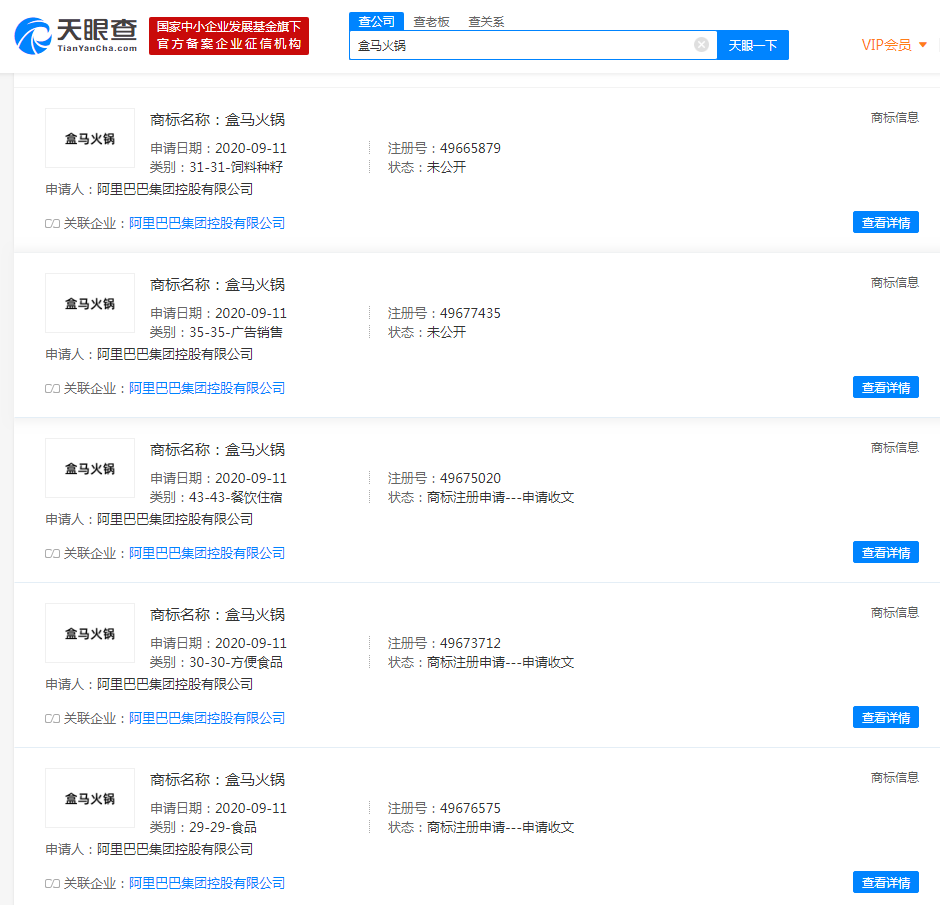Screen dimensions: 940x905
Task: Switch to the 查老板 tab
Action: point(432,20)
